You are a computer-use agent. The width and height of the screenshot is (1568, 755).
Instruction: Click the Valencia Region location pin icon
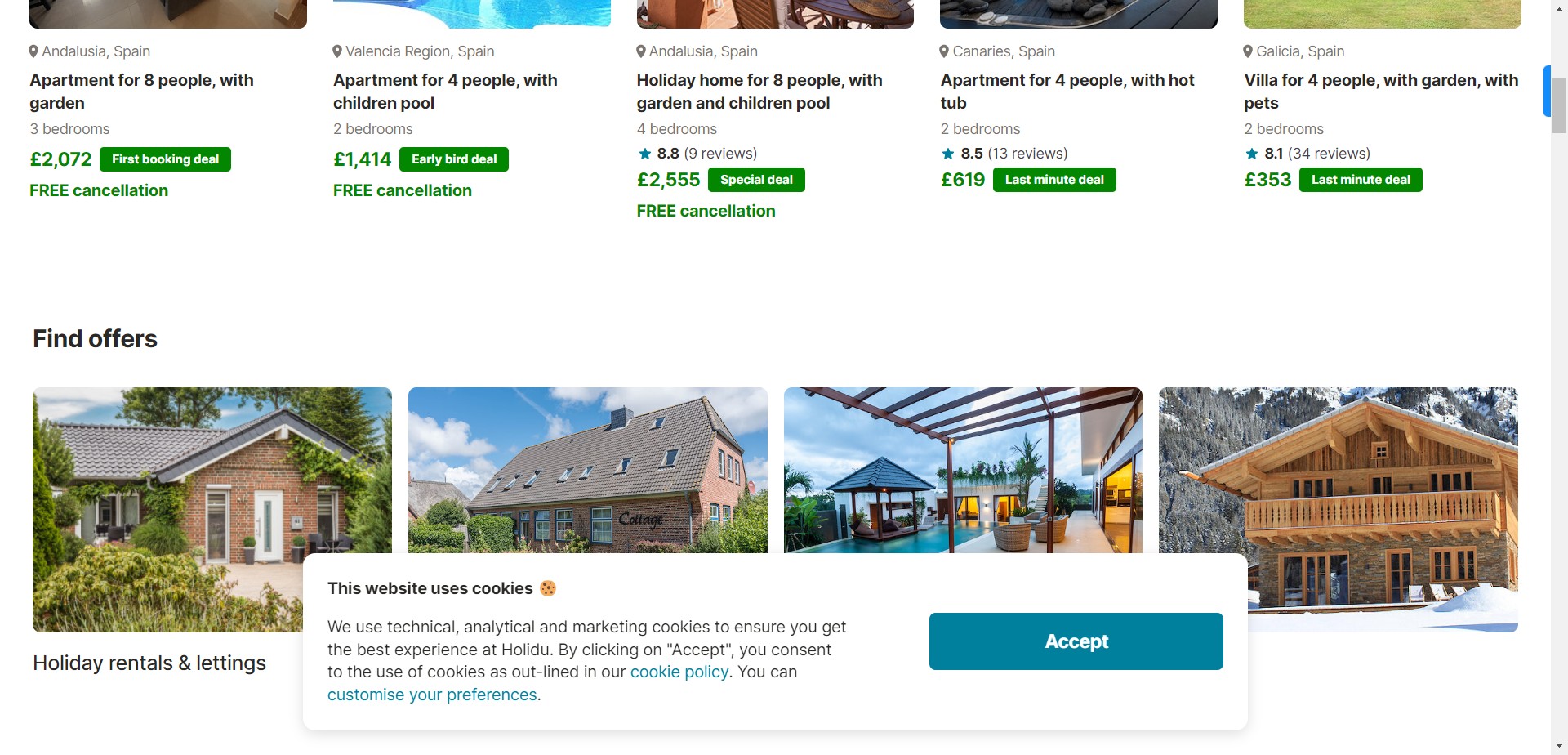click(337, 51)
